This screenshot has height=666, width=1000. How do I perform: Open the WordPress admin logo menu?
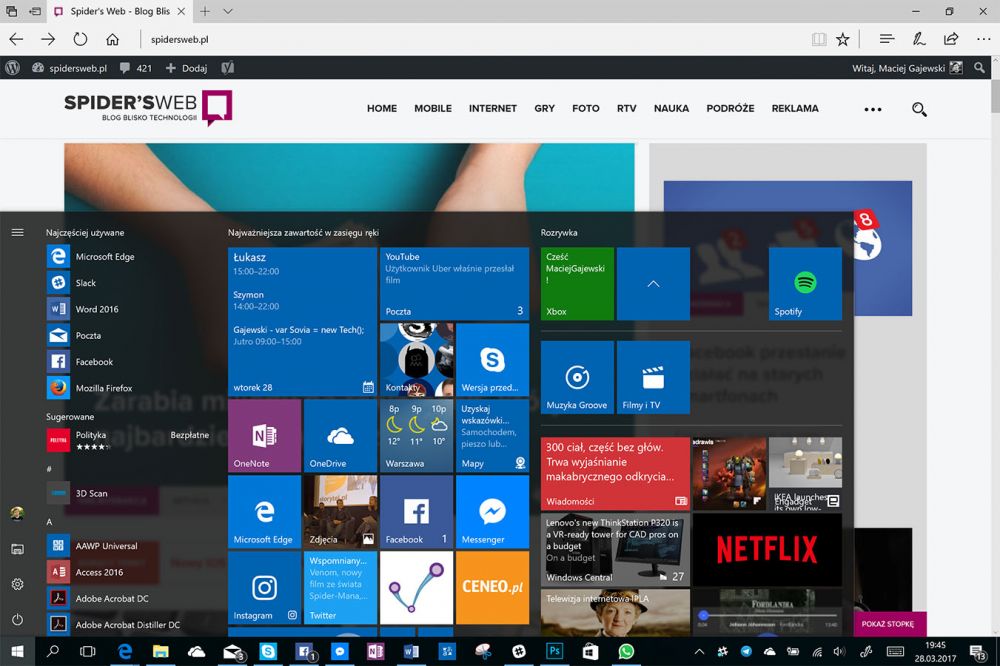13,68
